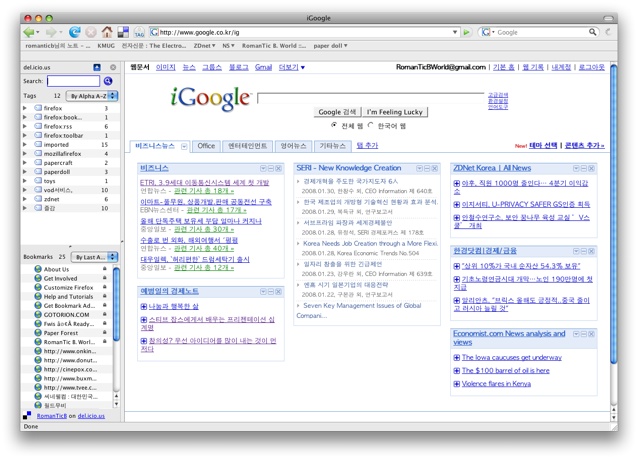Open the search engine selector dropdown
This screenshot has height=459, width=638.
click(x=488, y=32)
